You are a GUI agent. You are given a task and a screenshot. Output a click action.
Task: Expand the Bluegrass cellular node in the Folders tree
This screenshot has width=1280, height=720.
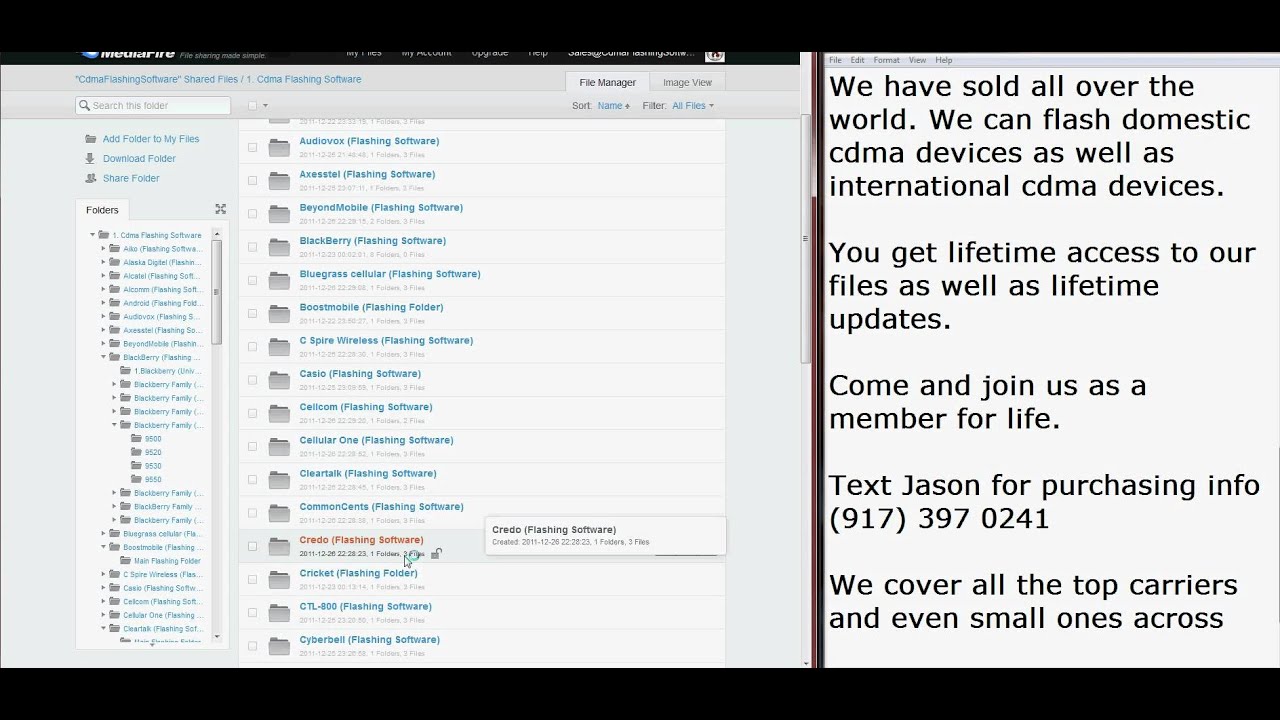[x=103, y=534]
